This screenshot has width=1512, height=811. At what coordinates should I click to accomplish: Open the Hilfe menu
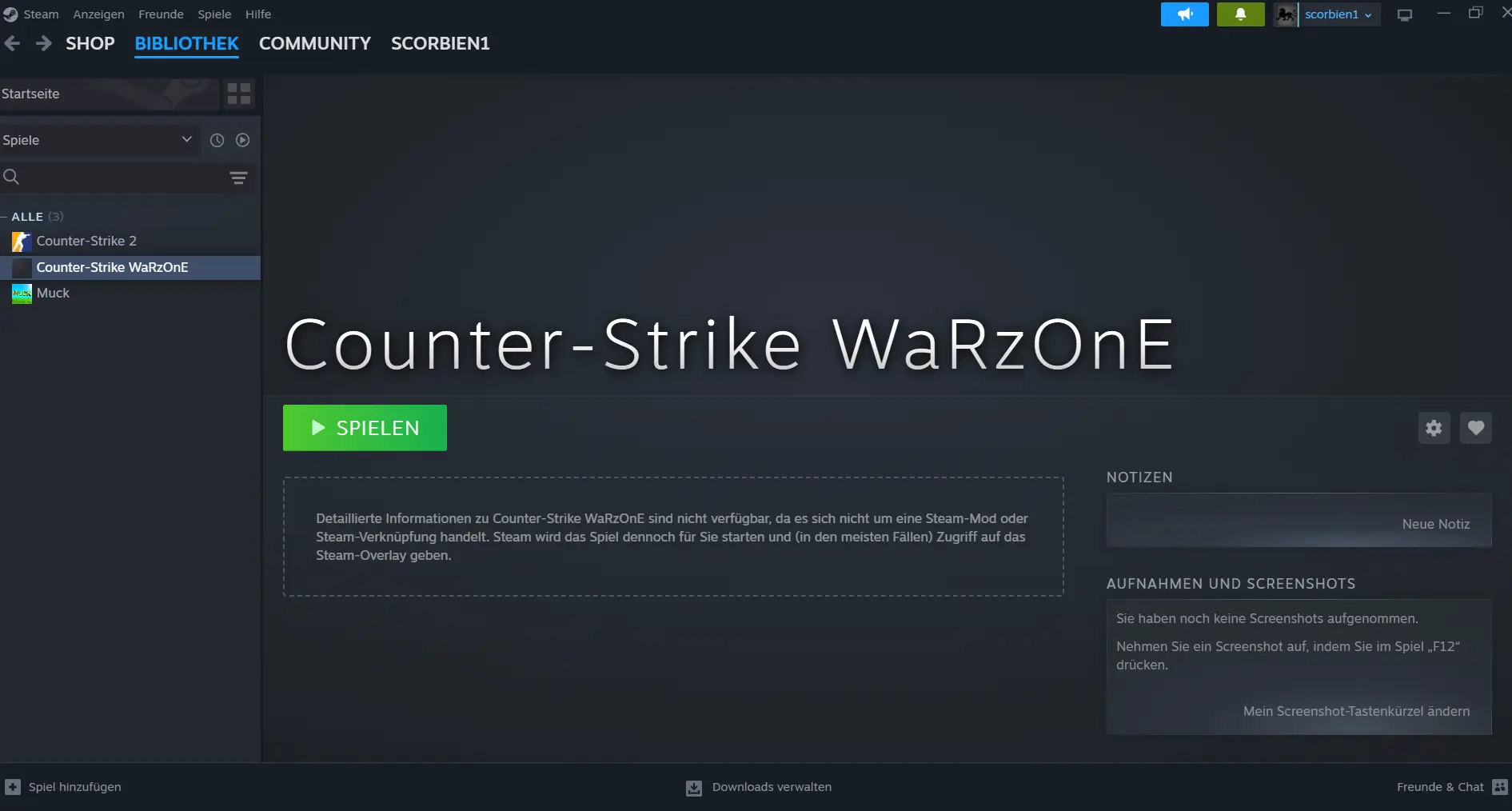click(x=258, y=14)
